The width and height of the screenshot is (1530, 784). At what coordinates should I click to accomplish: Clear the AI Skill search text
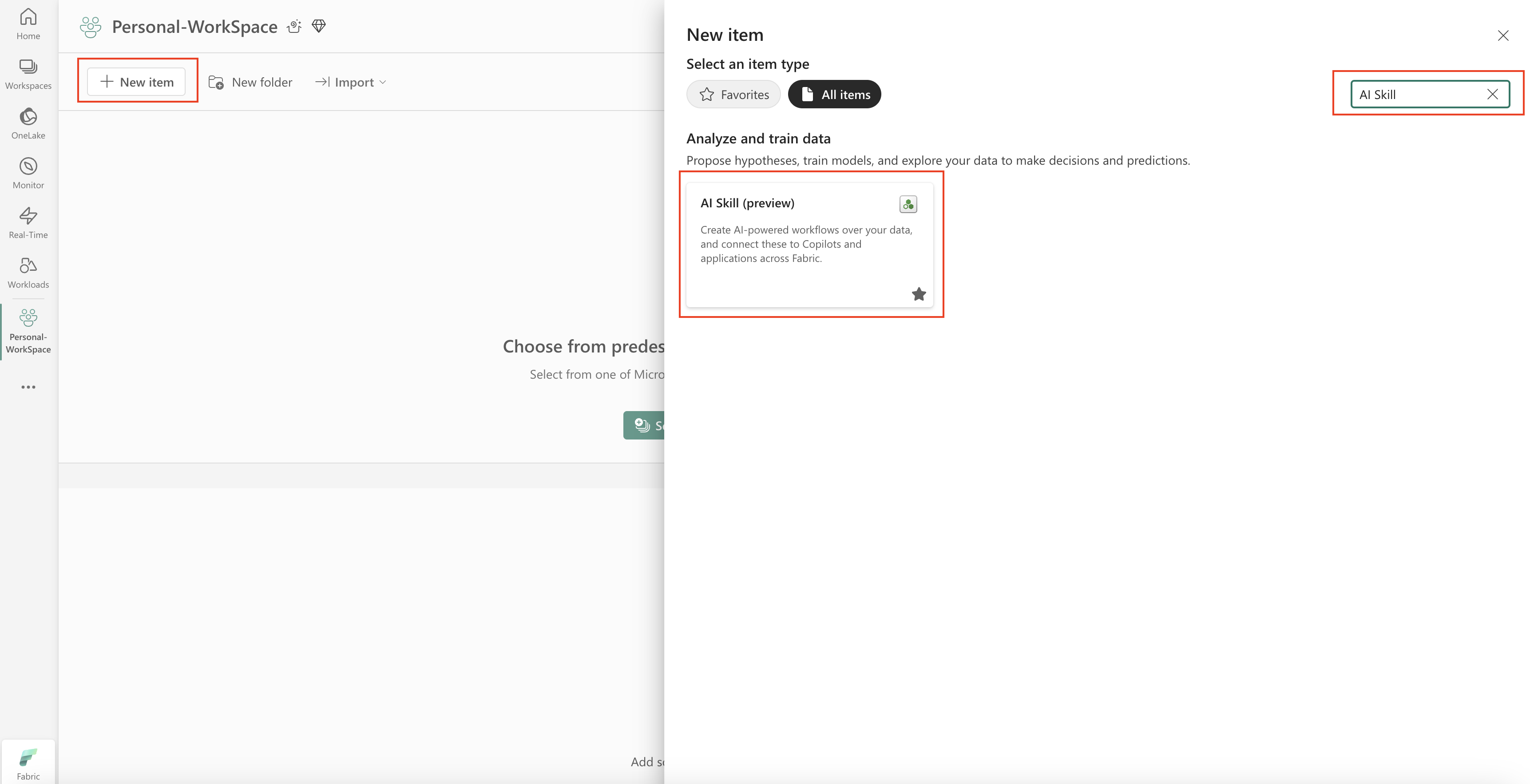click(1492, 95)
